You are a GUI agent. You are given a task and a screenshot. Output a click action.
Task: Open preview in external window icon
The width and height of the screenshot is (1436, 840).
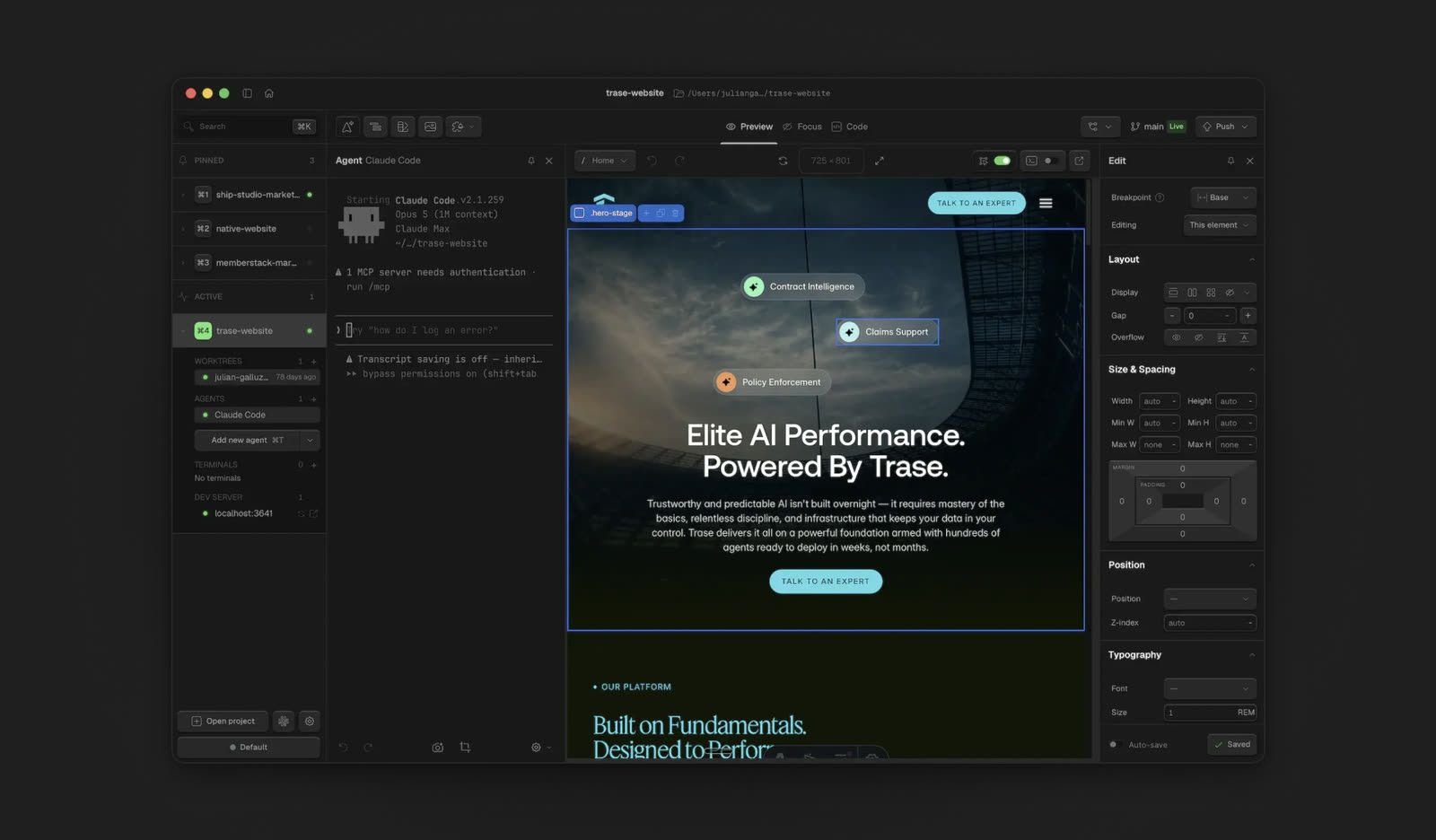pyautogui.click(x=1079, y=161)
